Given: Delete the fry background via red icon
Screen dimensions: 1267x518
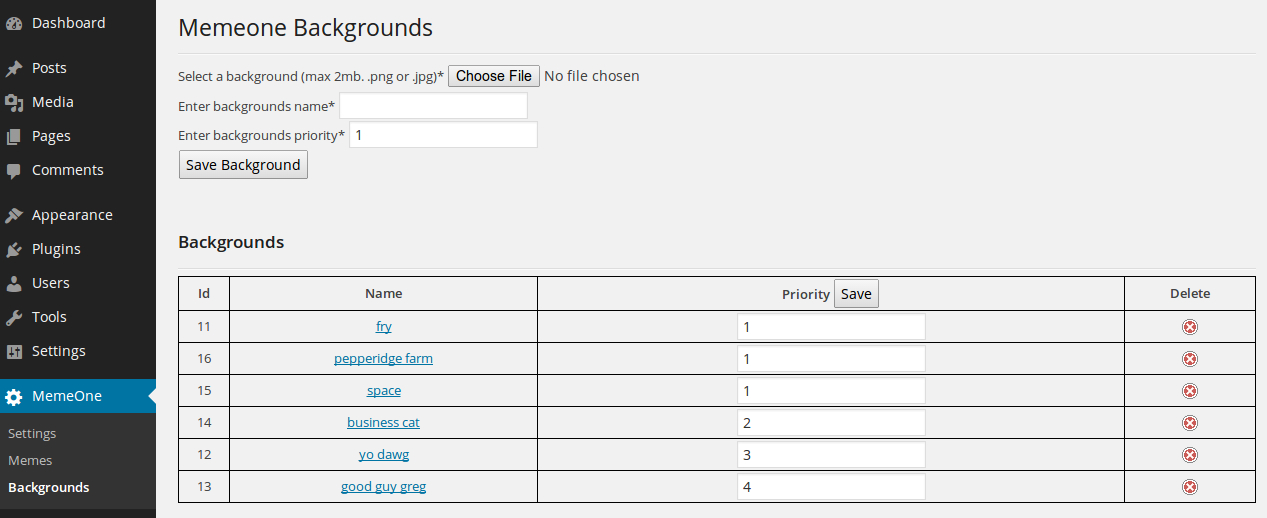Looking at the screenshot, I should click(x=1190, y=327).
